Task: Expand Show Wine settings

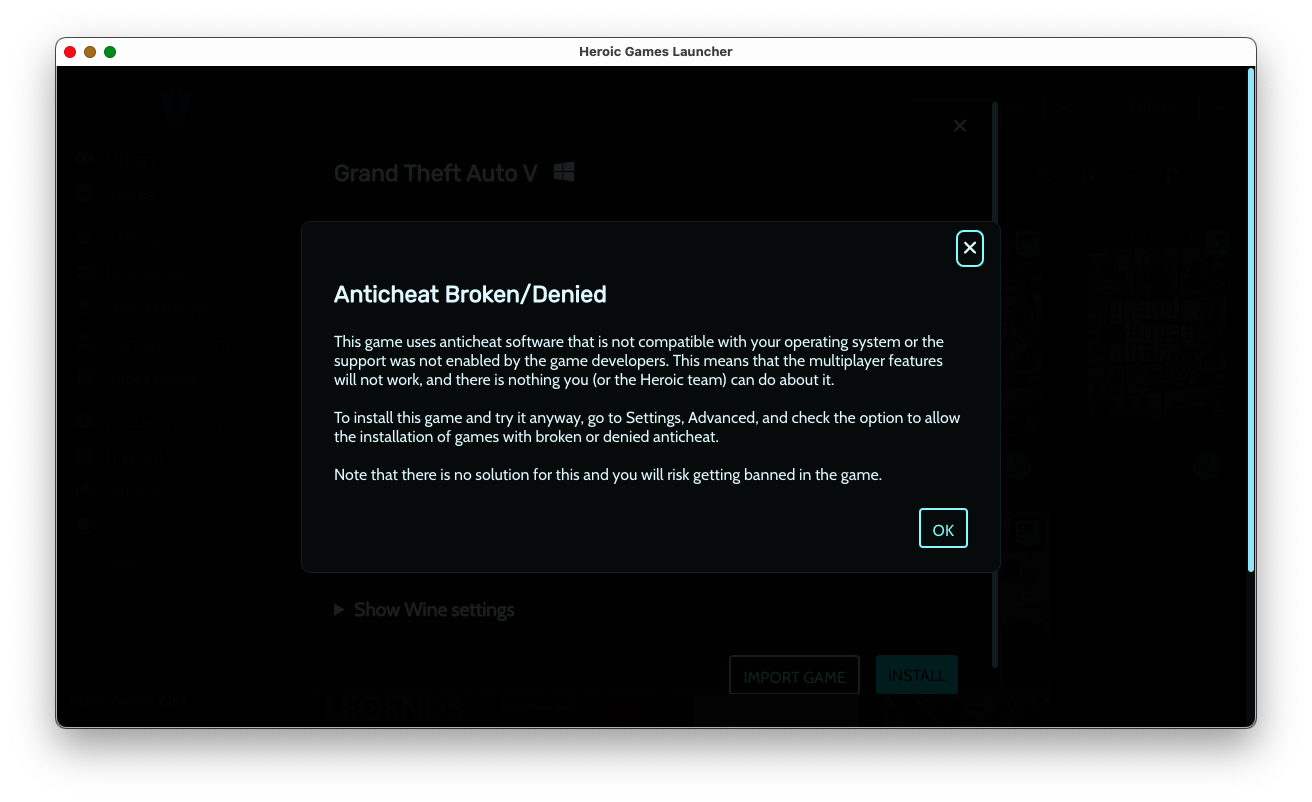Action: 425,610
